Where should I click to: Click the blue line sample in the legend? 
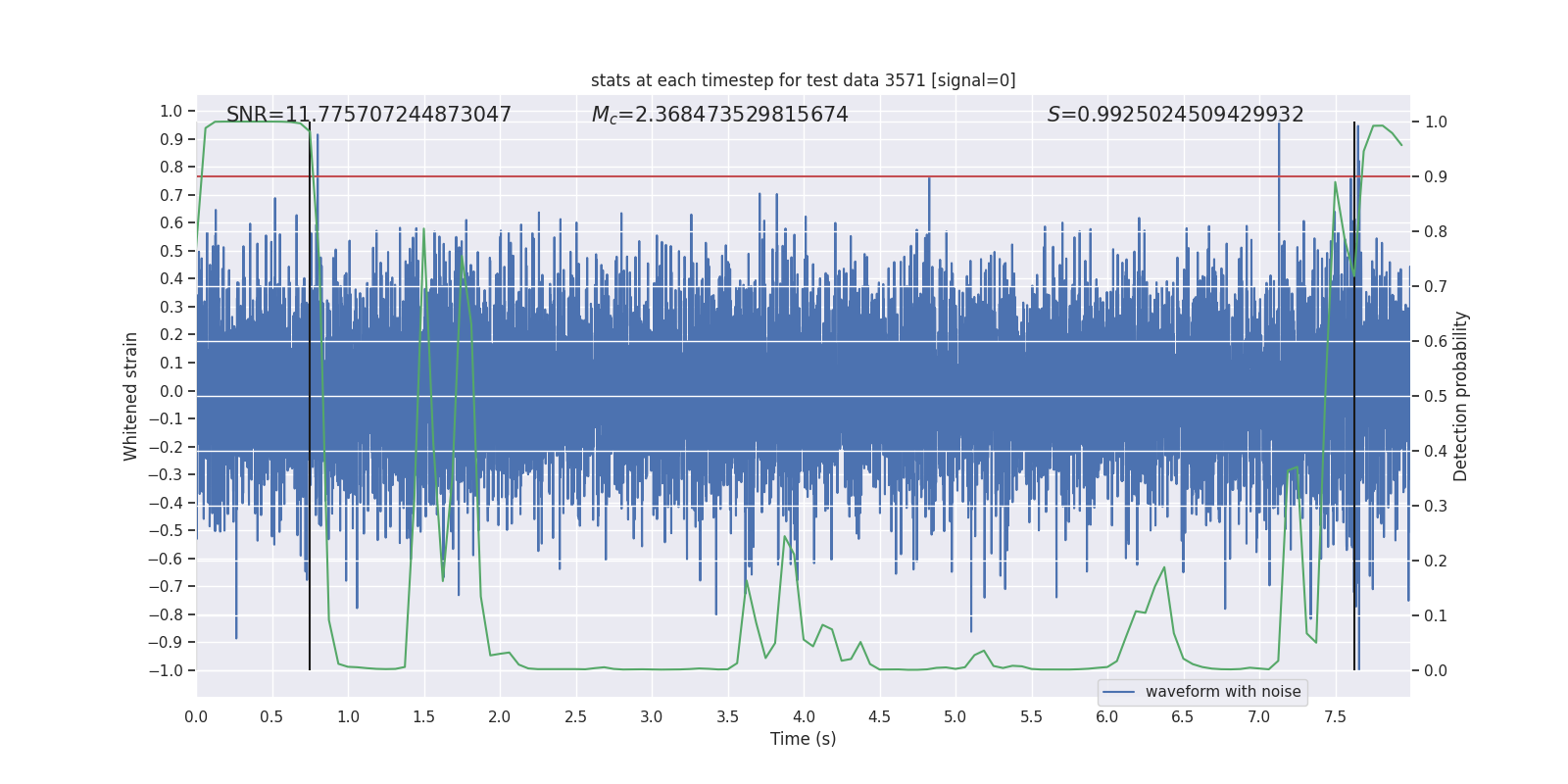point(1118,692)
